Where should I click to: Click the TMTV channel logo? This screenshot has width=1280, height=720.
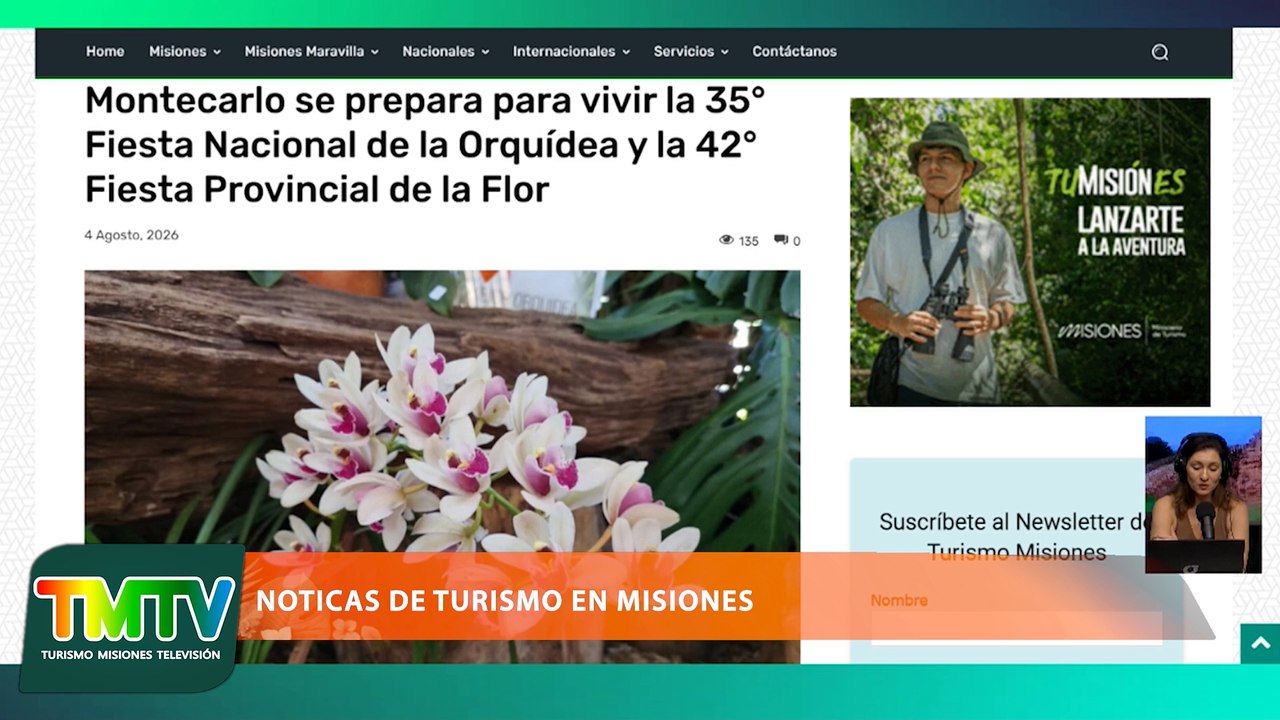(133, 618)
